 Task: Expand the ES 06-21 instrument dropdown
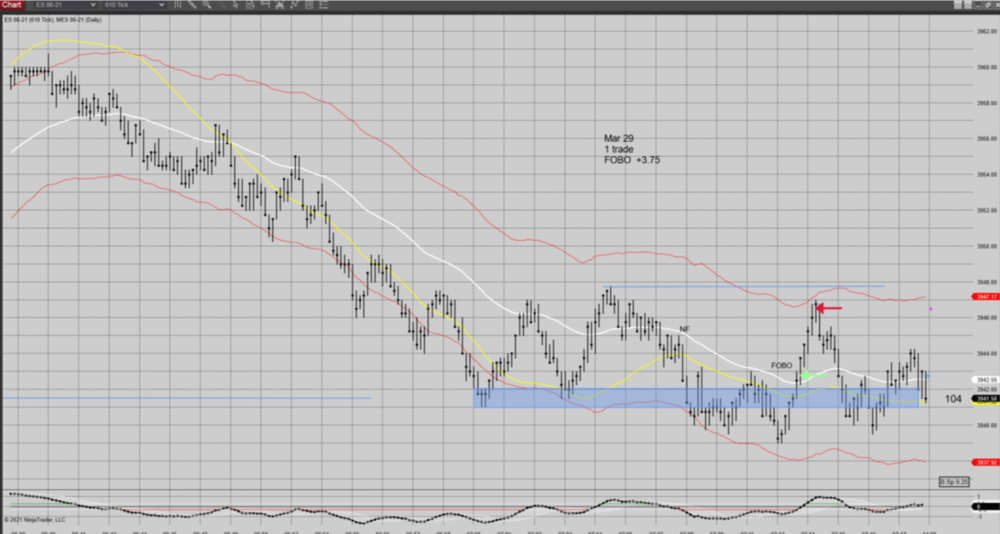[x=93, y=5]
